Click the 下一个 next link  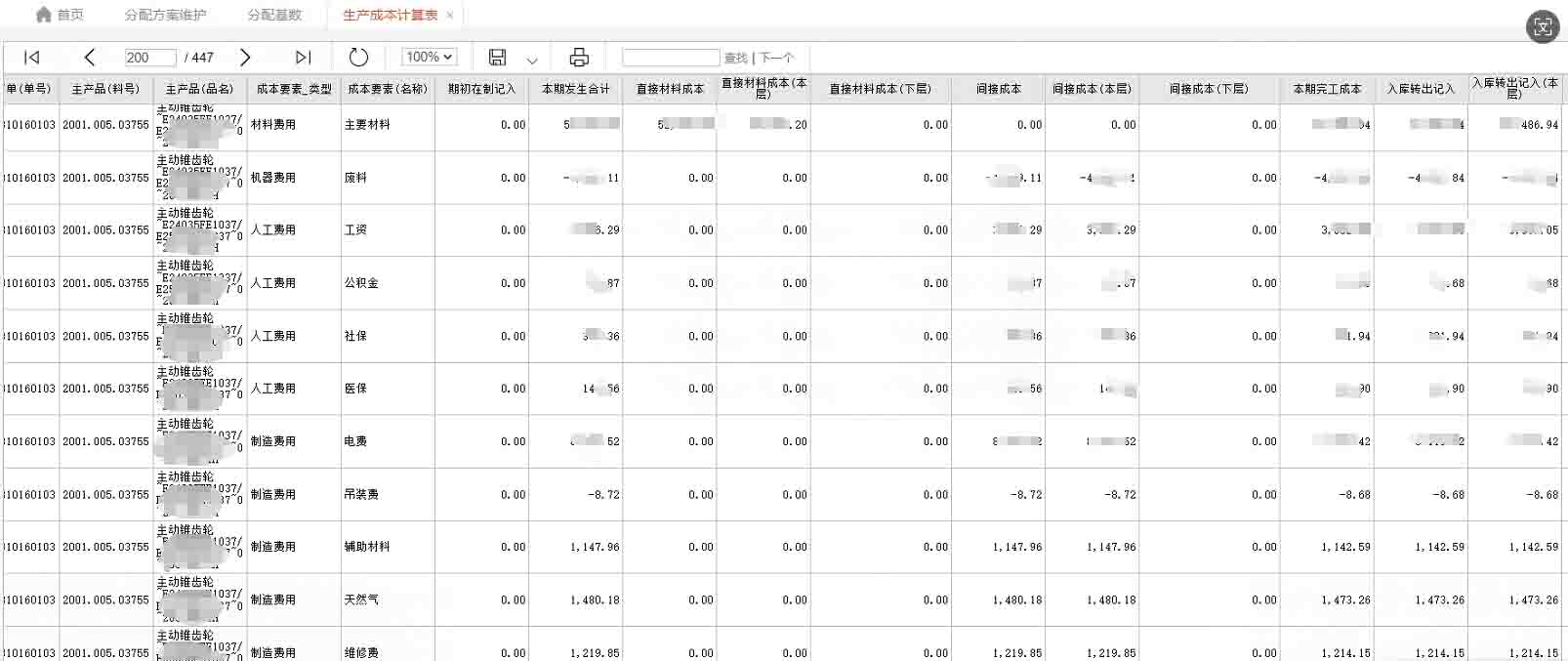[x=777, y=58]
